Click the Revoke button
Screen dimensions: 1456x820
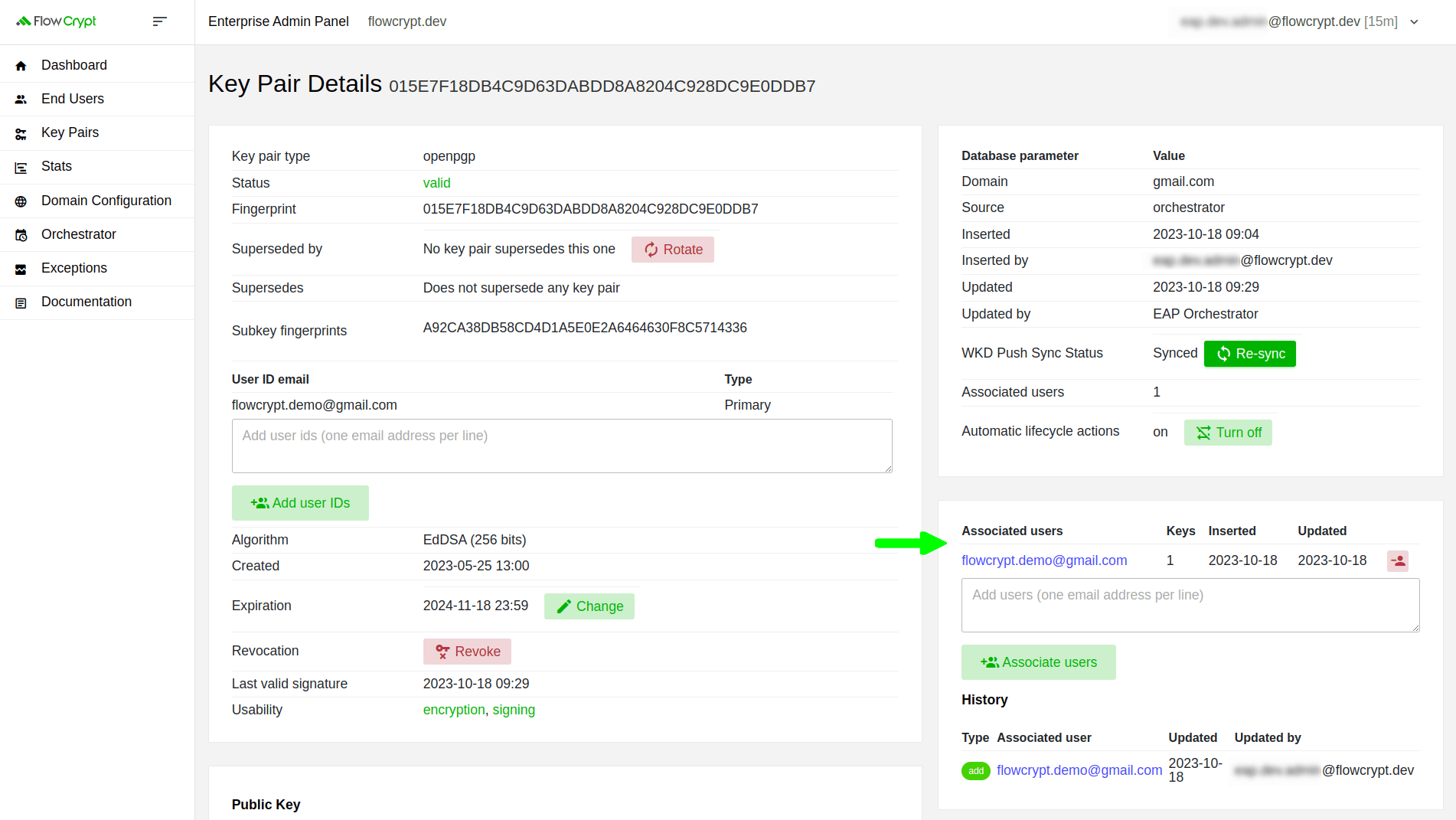click(x=467, y=652)
